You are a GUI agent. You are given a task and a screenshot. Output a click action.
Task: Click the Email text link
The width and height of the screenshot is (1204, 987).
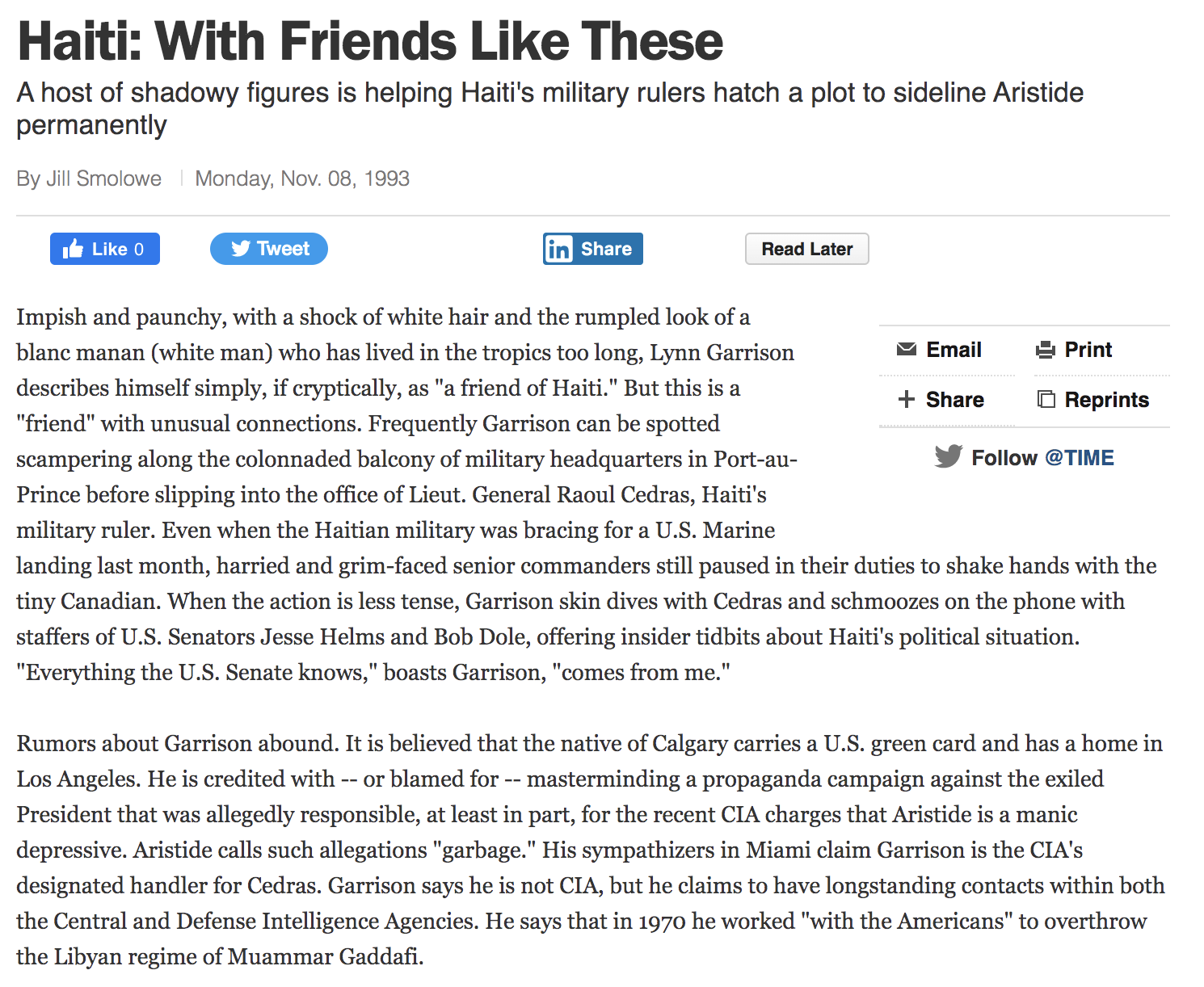[x=954, y=350]
